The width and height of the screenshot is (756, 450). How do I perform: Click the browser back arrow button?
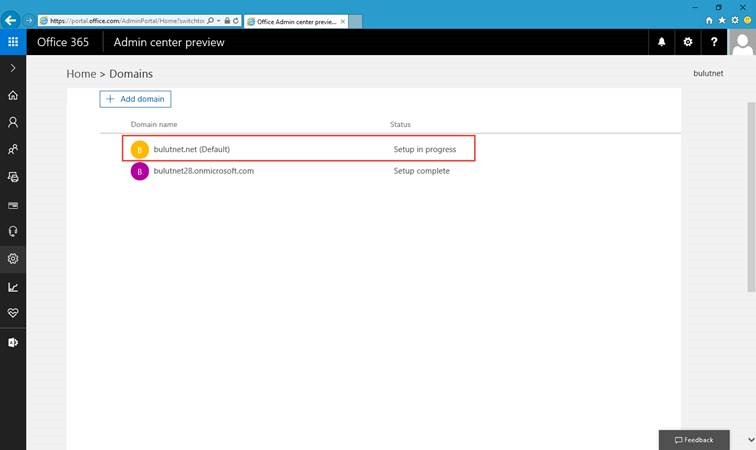[x=11, y=20]
